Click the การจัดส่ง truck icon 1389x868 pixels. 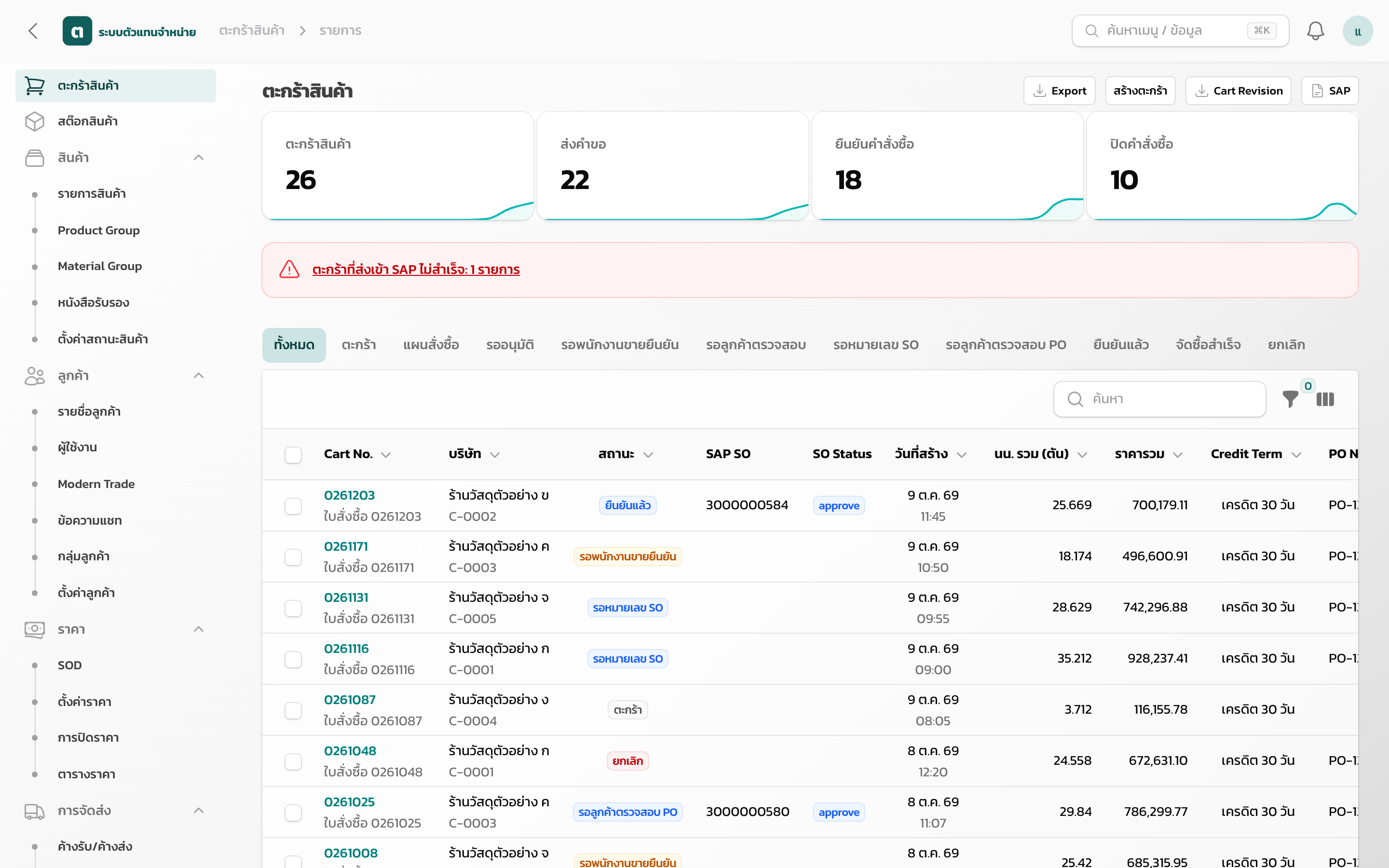pyautogui.click(x=35, y=811)
